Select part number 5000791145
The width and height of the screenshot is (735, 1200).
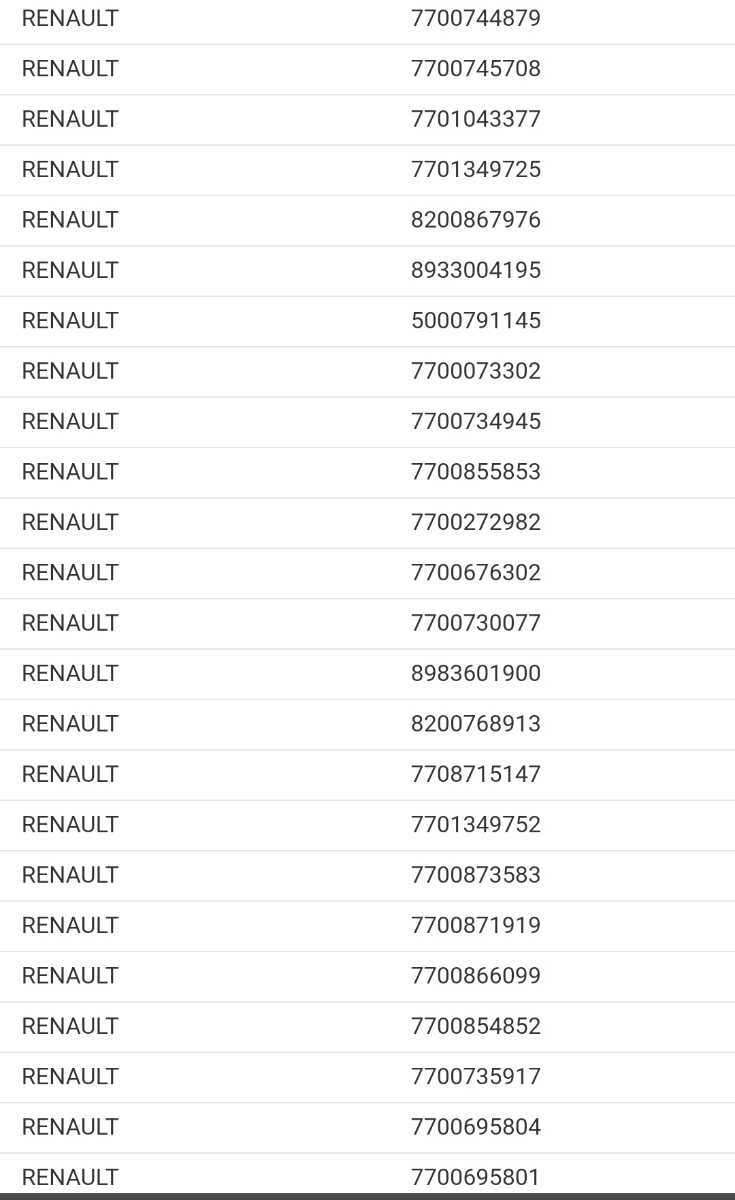click(475, 320)
